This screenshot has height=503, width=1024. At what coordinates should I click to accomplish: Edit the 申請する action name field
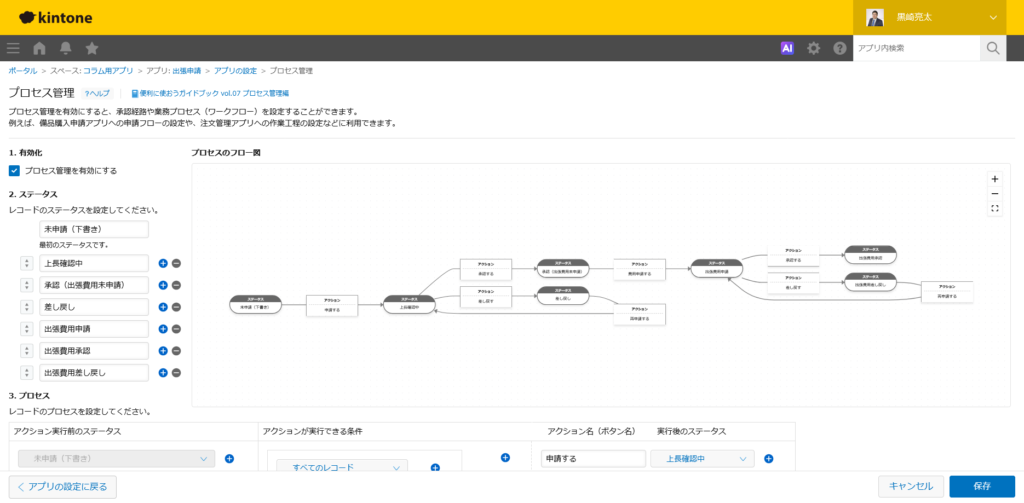point(594,459)
